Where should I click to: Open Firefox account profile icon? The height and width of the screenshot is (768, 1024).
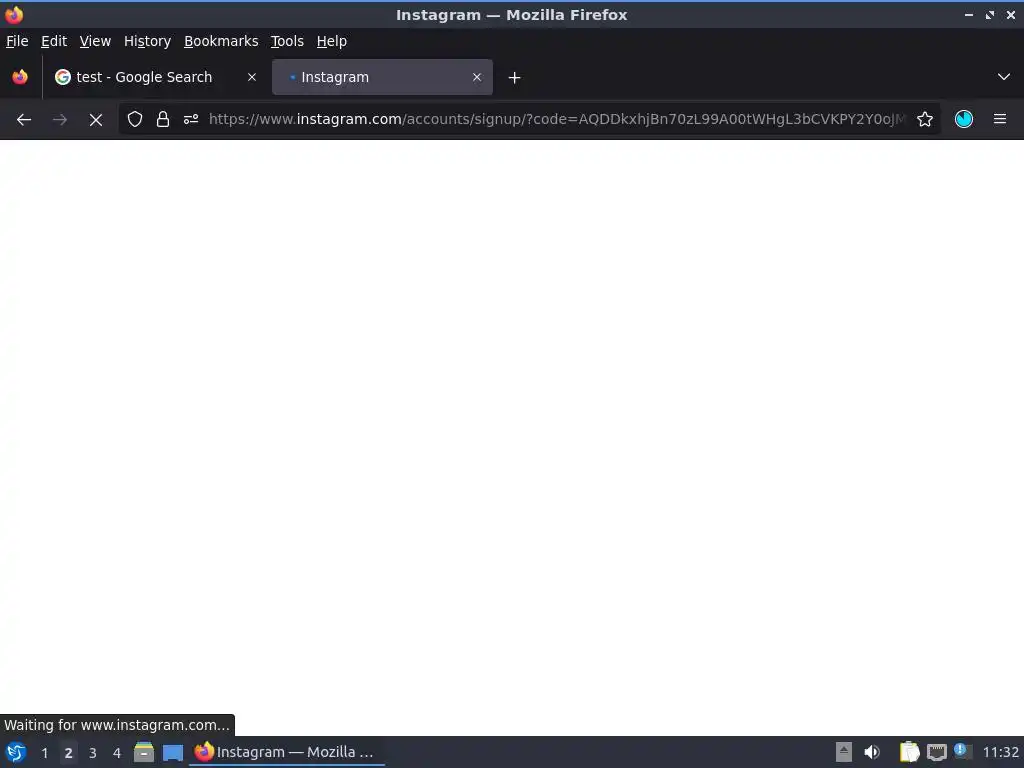tap(964, 120)
